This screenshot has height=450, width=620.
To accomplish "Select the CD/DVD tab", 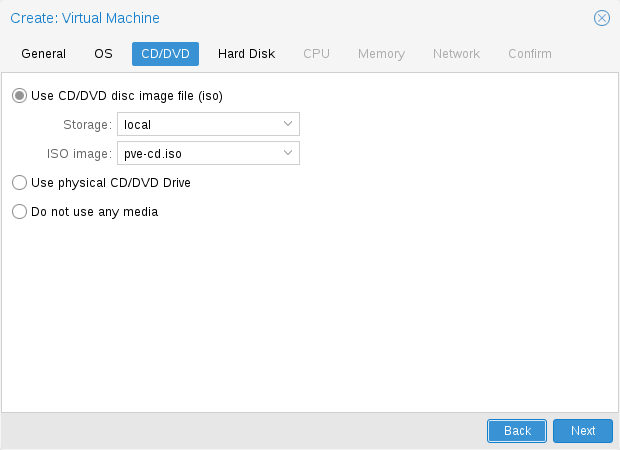I will pos(165,54).
